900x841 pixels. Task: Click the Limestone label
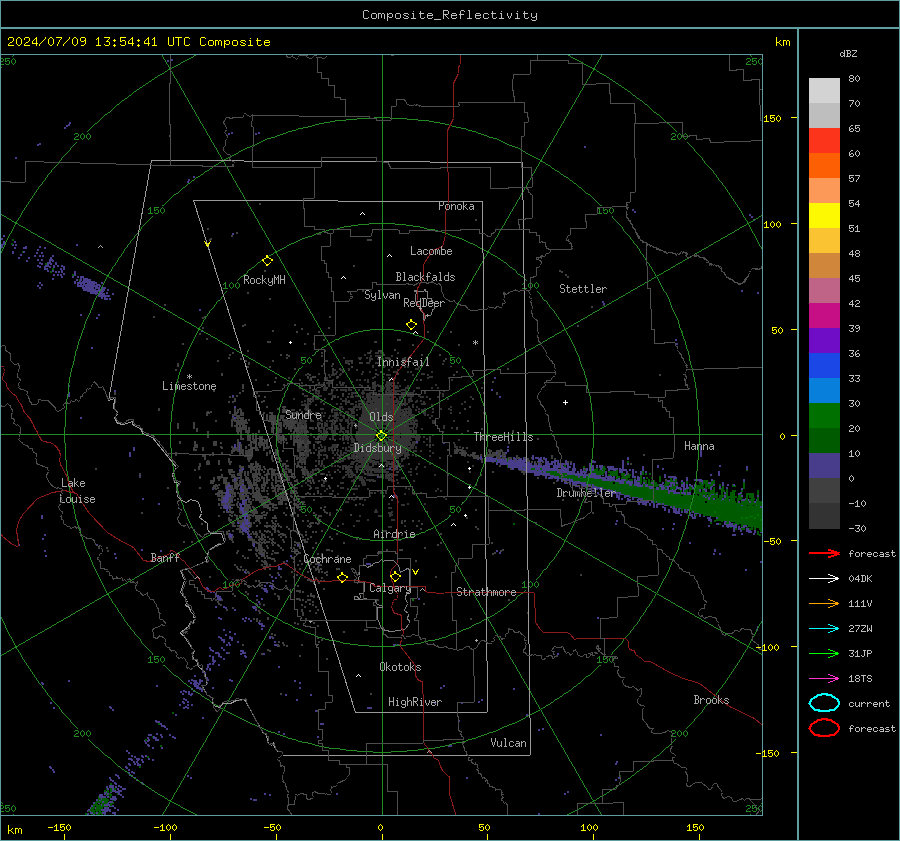tap(189, 386)
